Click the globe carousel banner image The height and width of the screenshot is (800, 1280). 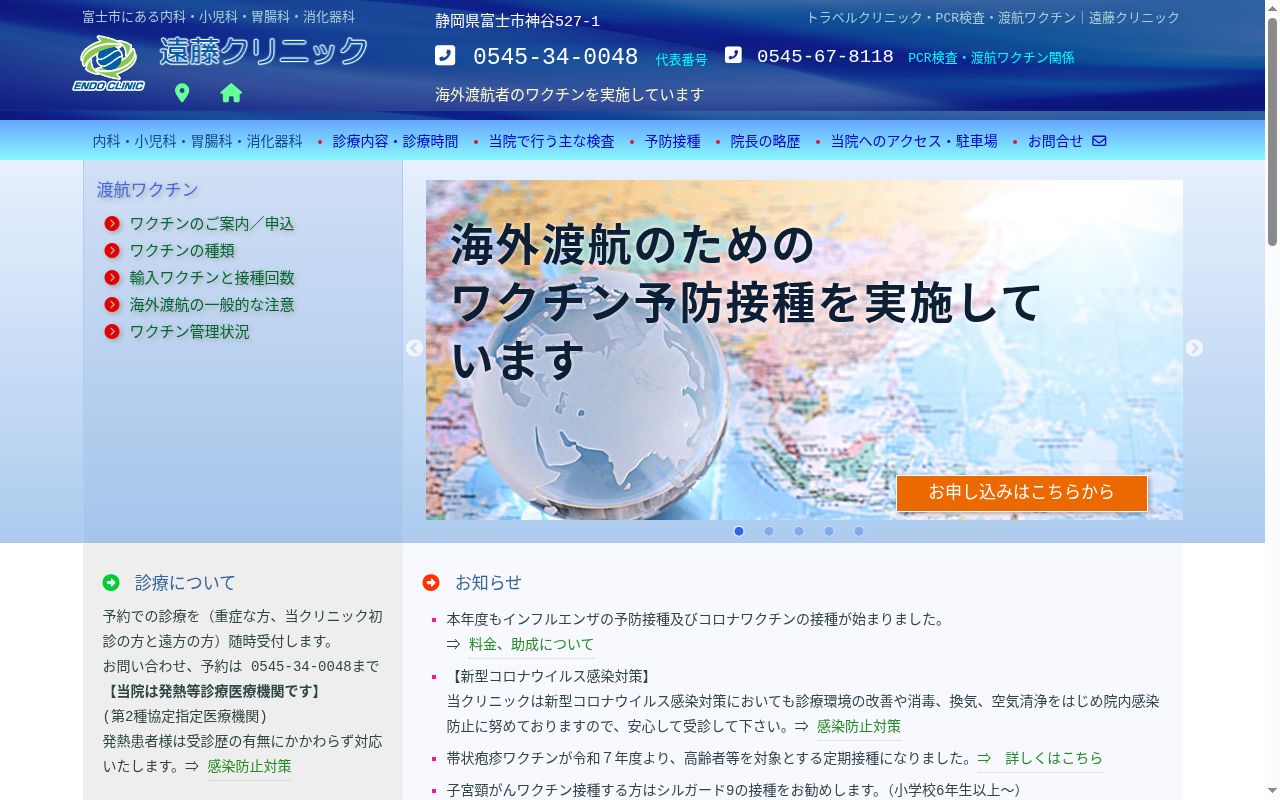click(804, 350)
